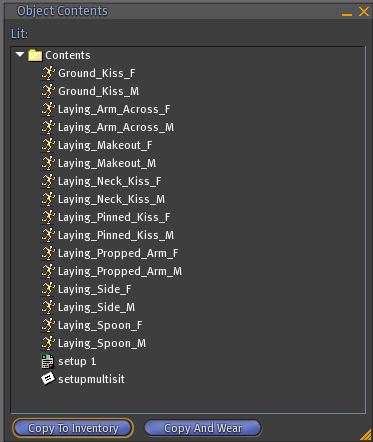Viewport: 373px width, 442px height.
Task: Select the Laying_Spoon_F item text
Action: tap(100, 325)
